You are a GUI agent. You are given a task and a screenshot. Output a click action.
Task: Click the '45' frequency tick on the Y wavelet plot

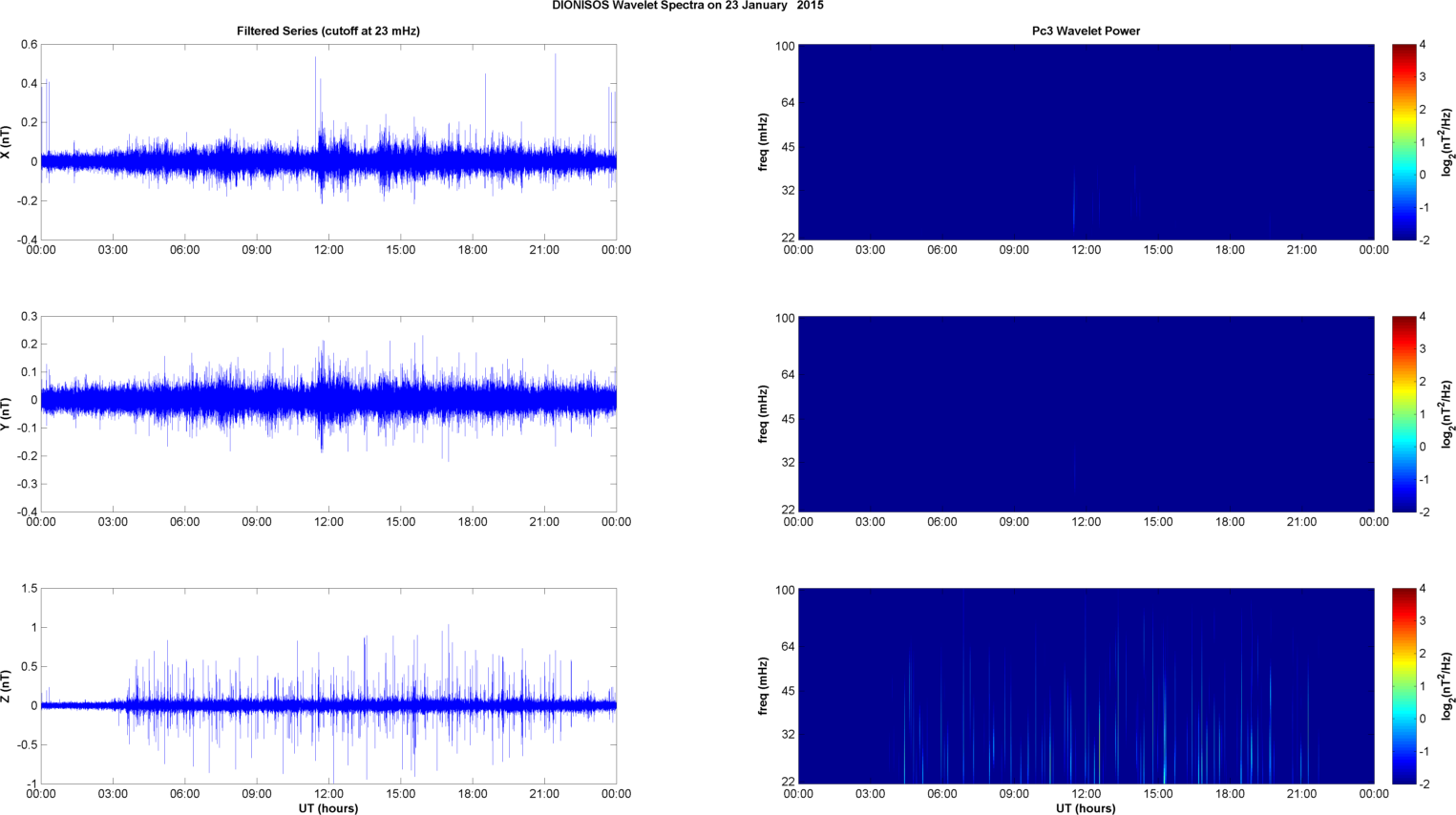(788, 419)
